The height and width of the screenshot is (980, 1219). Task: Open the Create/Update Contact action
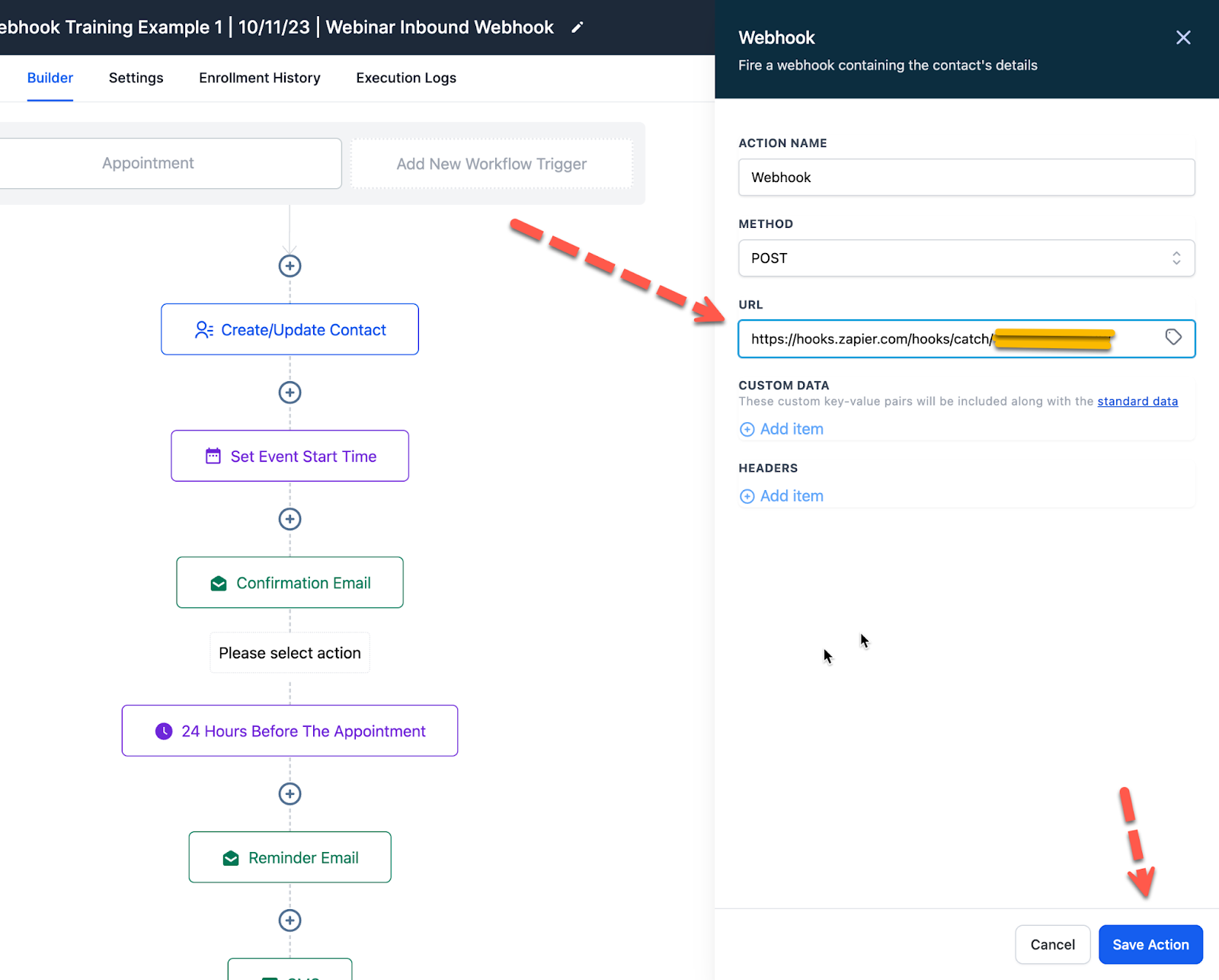point(290,329)
